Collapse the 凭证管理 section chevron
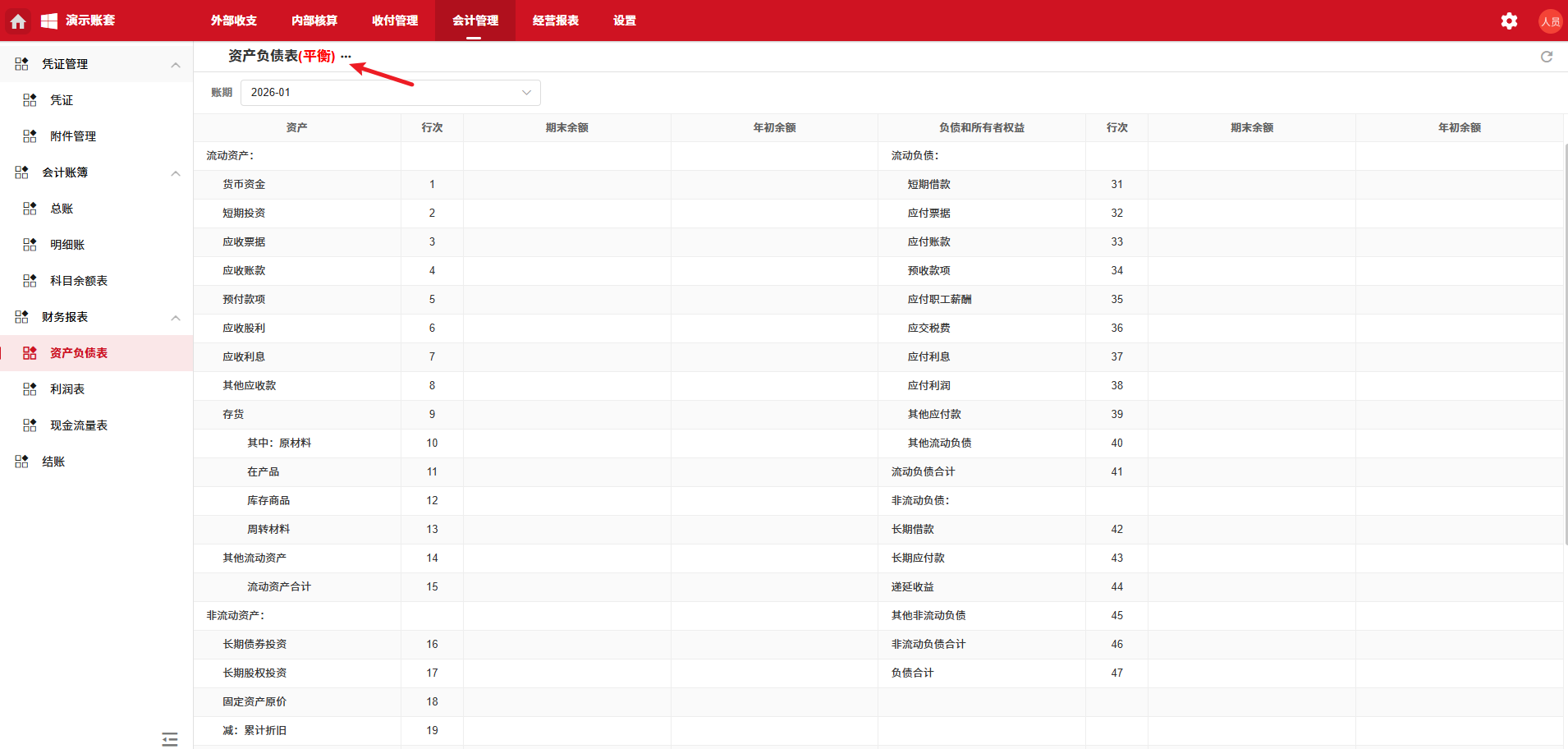This screenshot has width=1568, height=749. (175, 63)
